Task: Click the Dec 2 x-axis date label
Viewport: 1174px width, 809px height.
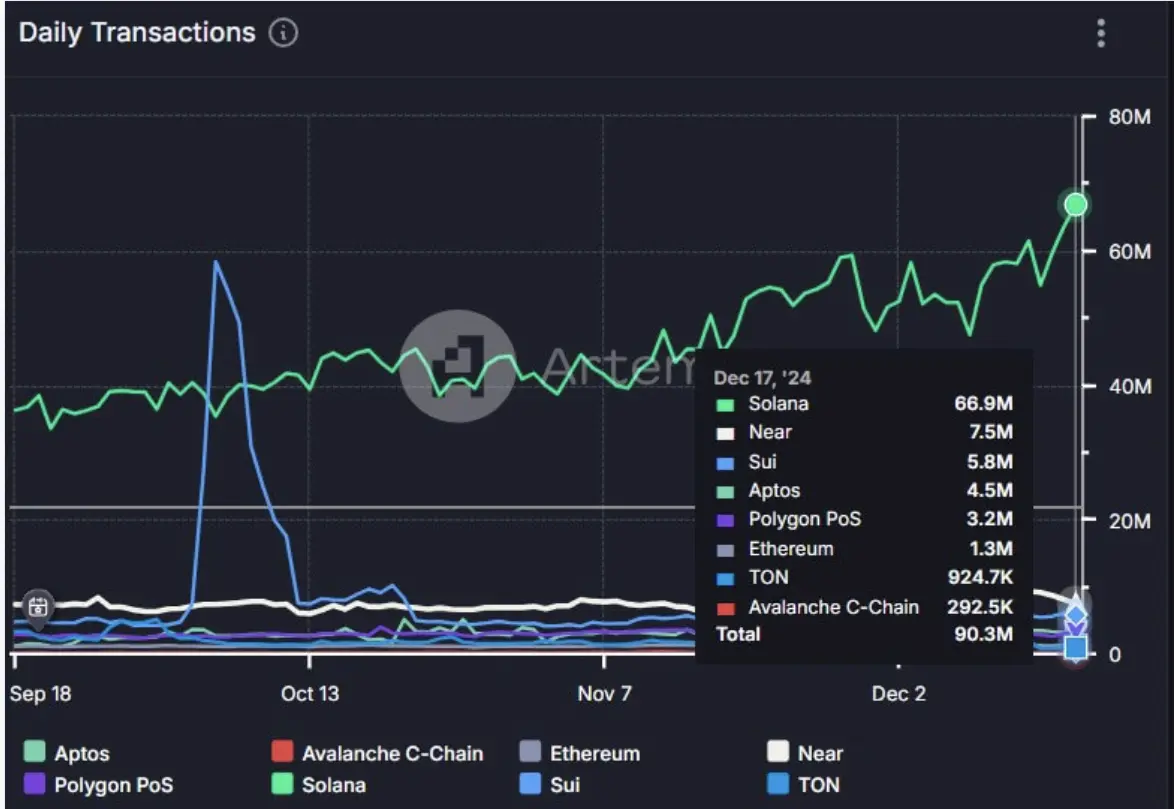Action: click(898, 694)
